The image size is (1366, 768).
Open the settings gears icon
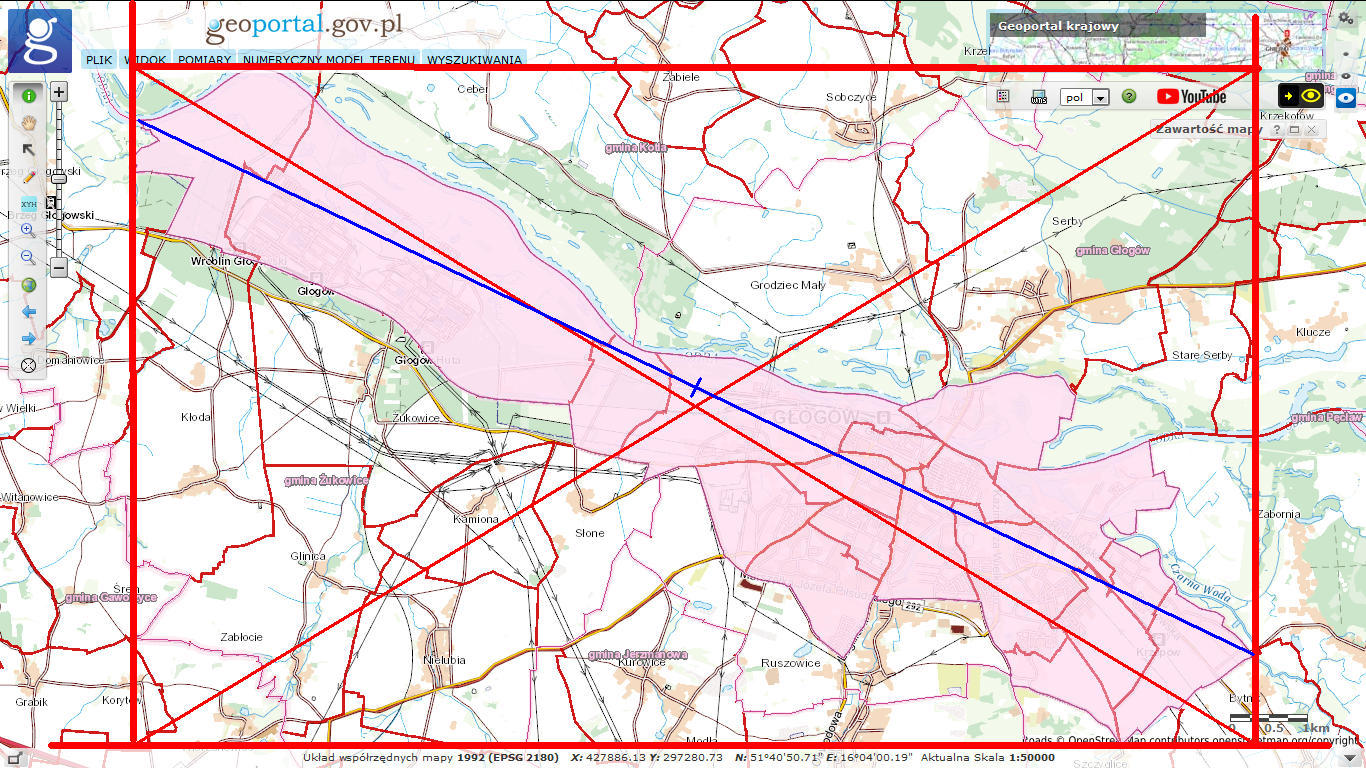pos(1345,18)
